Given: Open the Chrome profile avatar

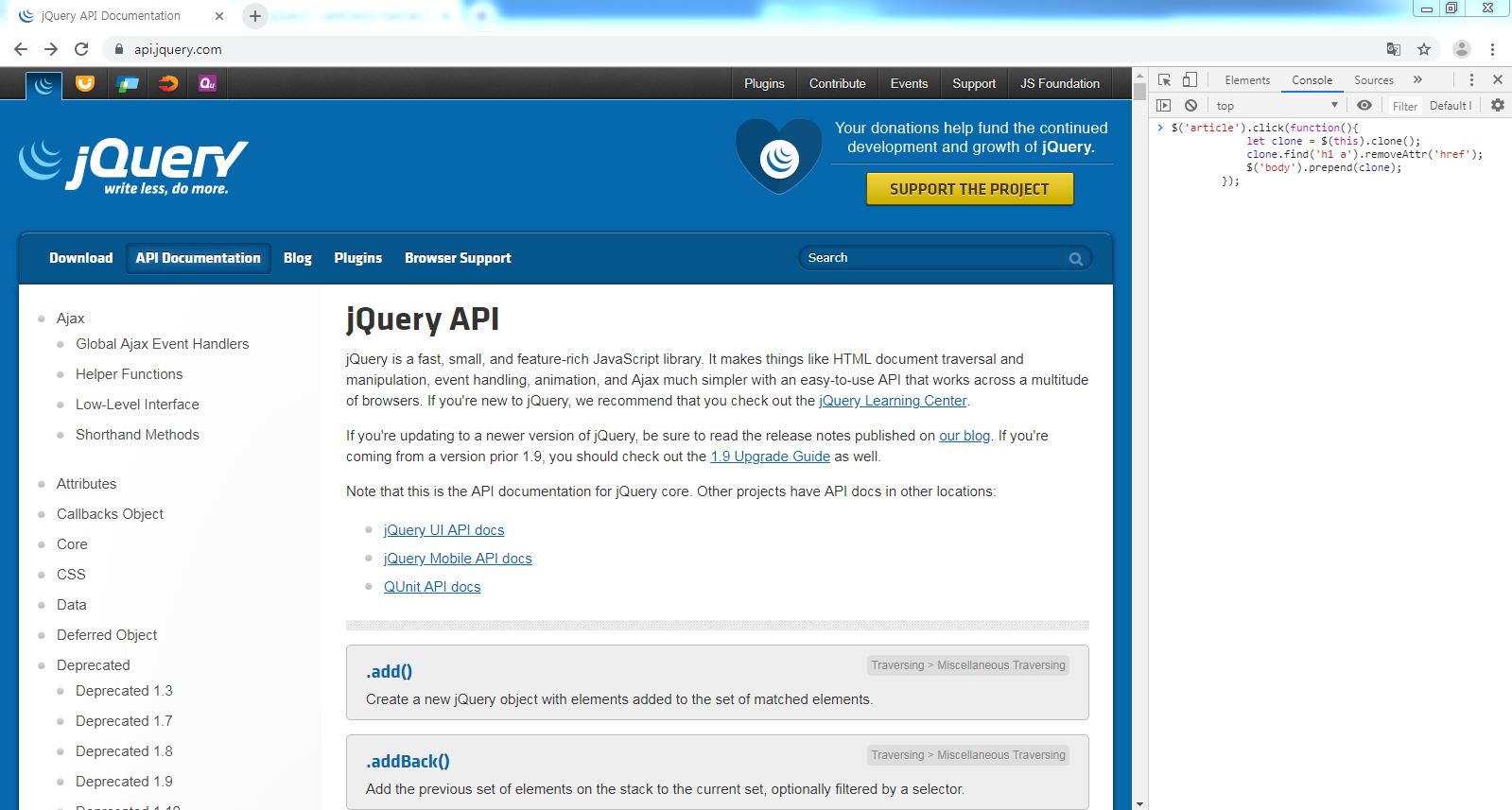Looking at the screenshot, I should click(x=1461, y=49).
